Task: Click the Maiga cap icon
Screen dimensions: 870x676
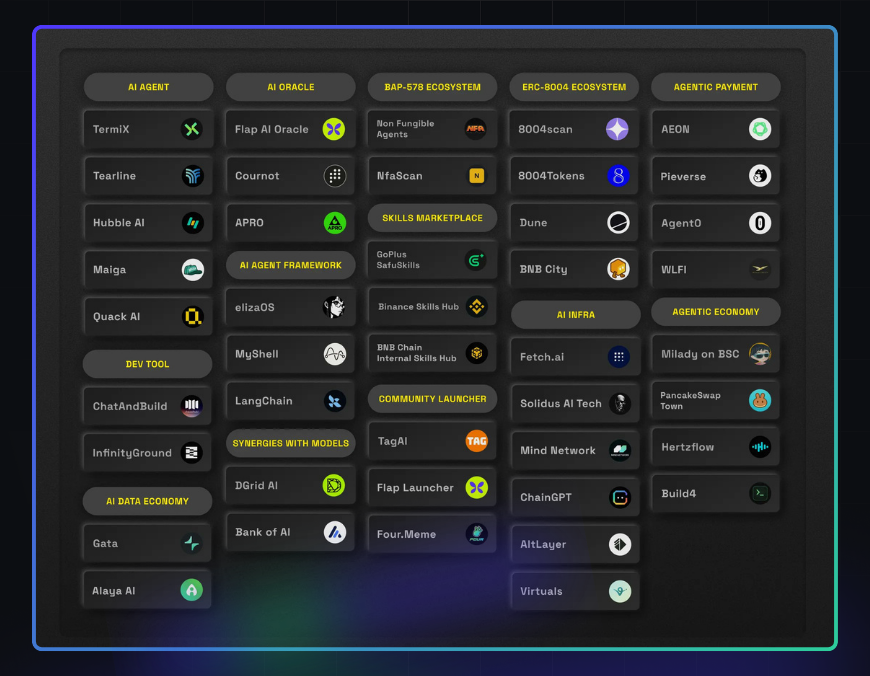Action: (x=193, y=270)
